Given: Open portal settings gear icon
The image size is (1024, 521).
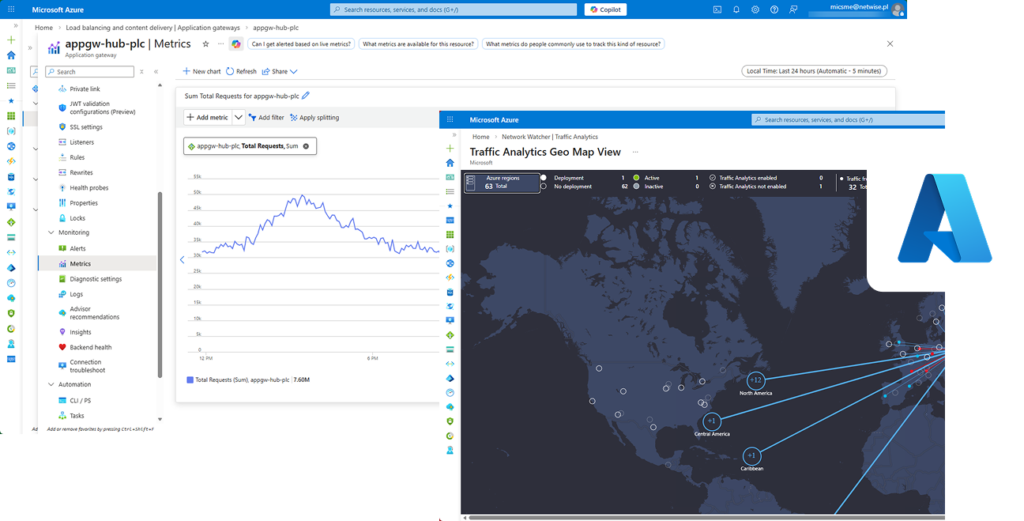Looking at the screenshot, I should tap(755, 9).
